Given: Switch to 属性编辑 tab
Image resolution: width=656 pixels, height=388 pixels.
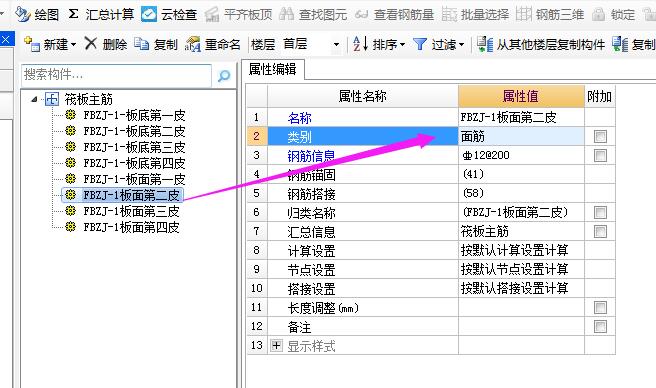Looking at the screenshot, I should tap(273, 69).
